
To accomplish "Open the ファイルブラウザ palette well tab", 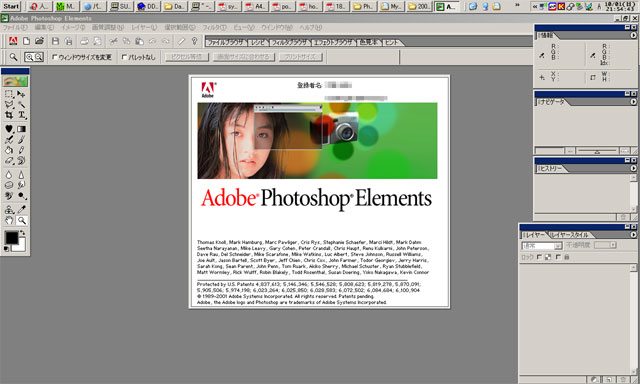I will coord(225,42).
